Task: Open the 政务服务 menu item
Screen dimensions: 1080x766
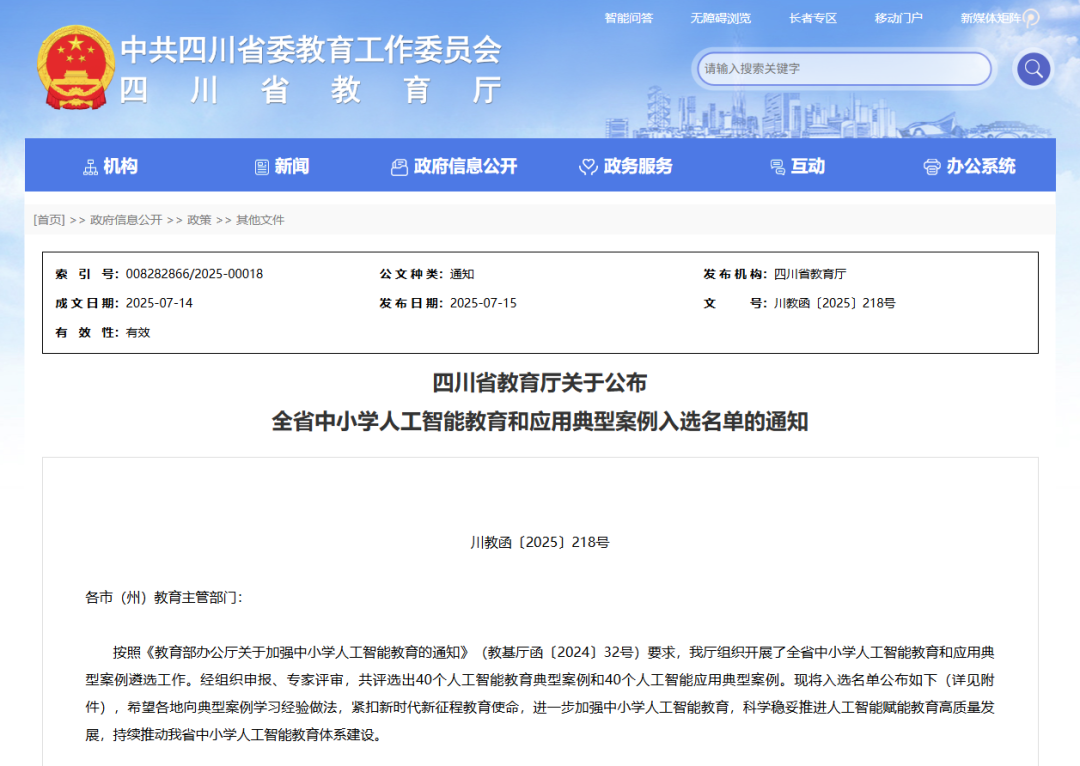Action: [638, 167]
